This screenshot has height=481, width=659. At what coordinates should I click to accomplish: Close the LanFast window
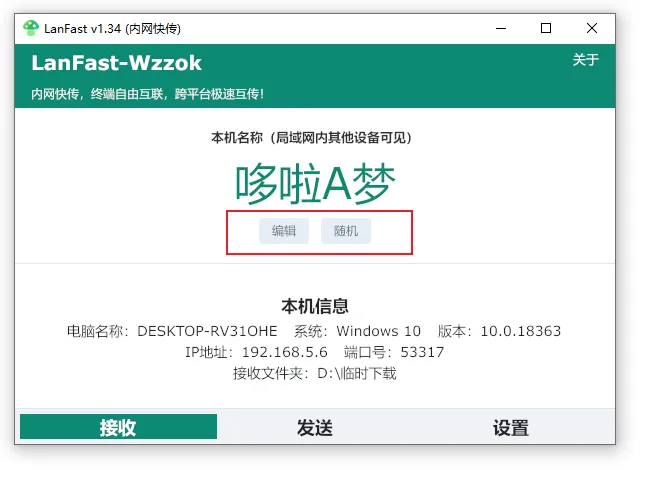(592, 29)
